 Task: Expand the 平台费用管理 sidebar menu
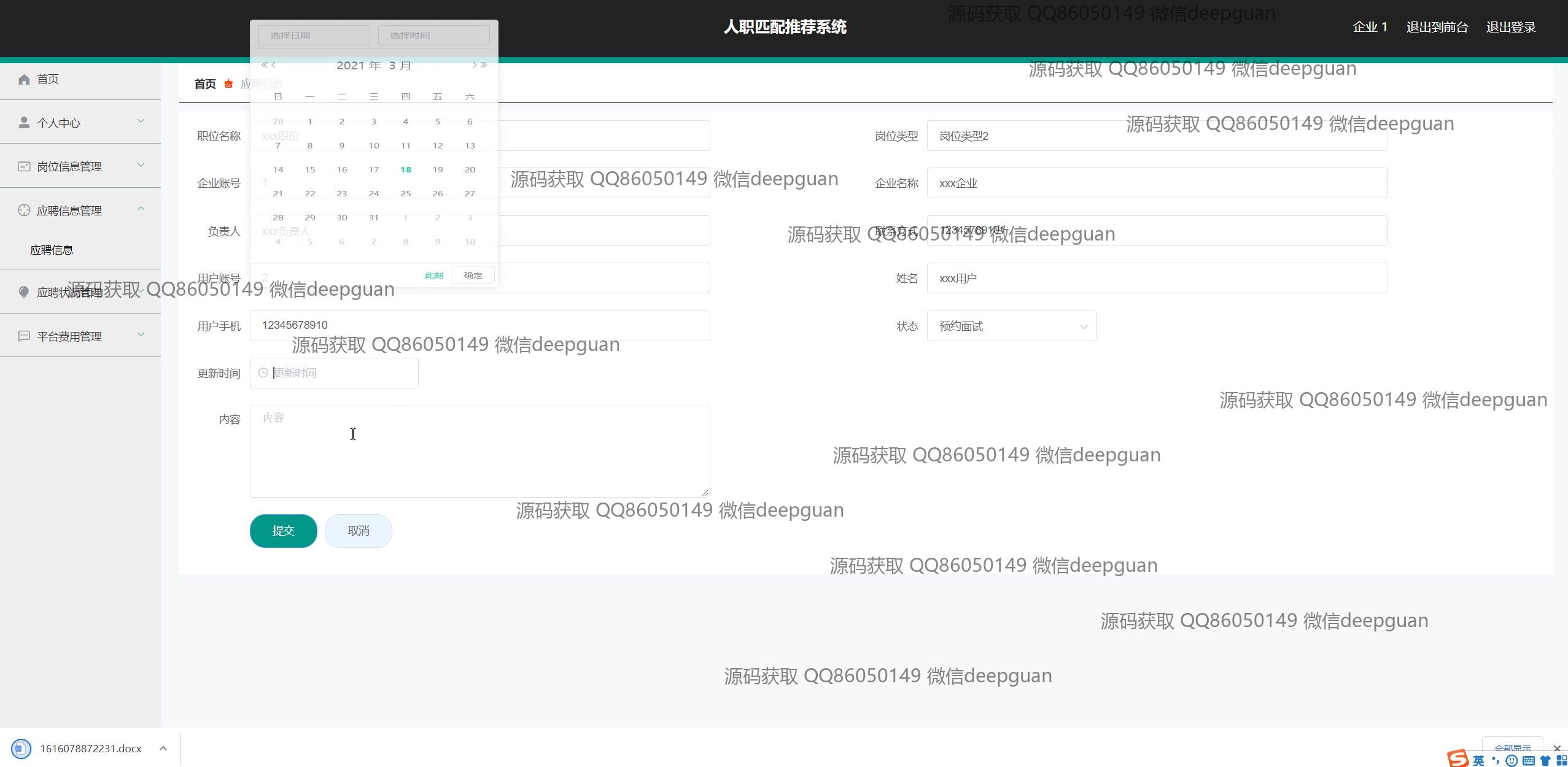coord(141,335)
